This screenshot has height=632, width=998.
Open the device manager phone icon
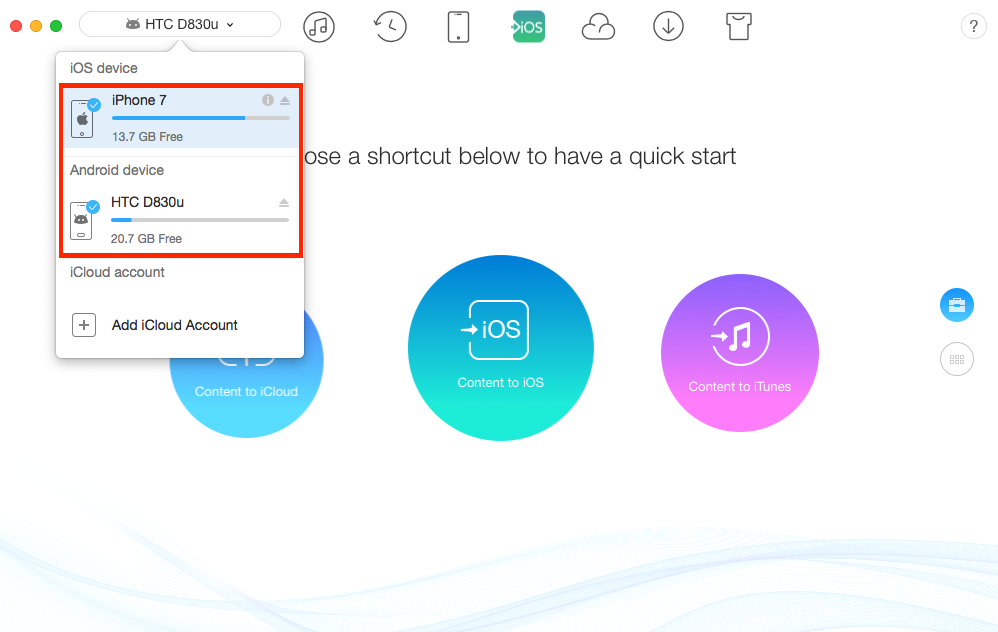tap(458, 27)
